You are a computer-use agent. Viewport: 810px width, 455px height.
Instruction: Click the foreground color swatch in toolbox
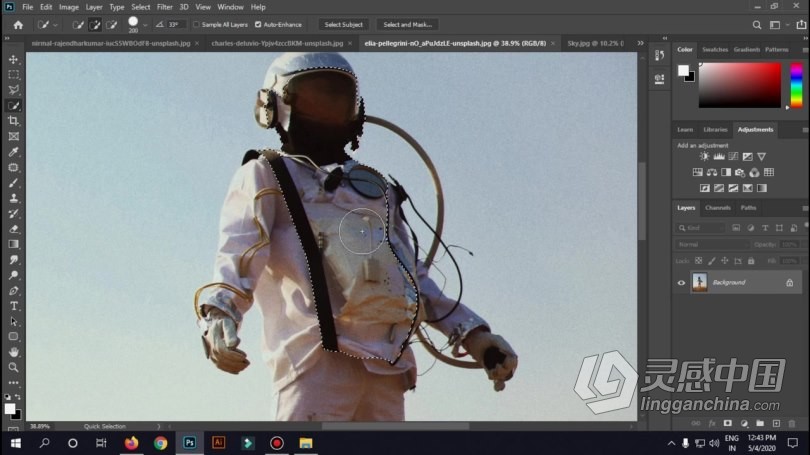tap(10, 409)
